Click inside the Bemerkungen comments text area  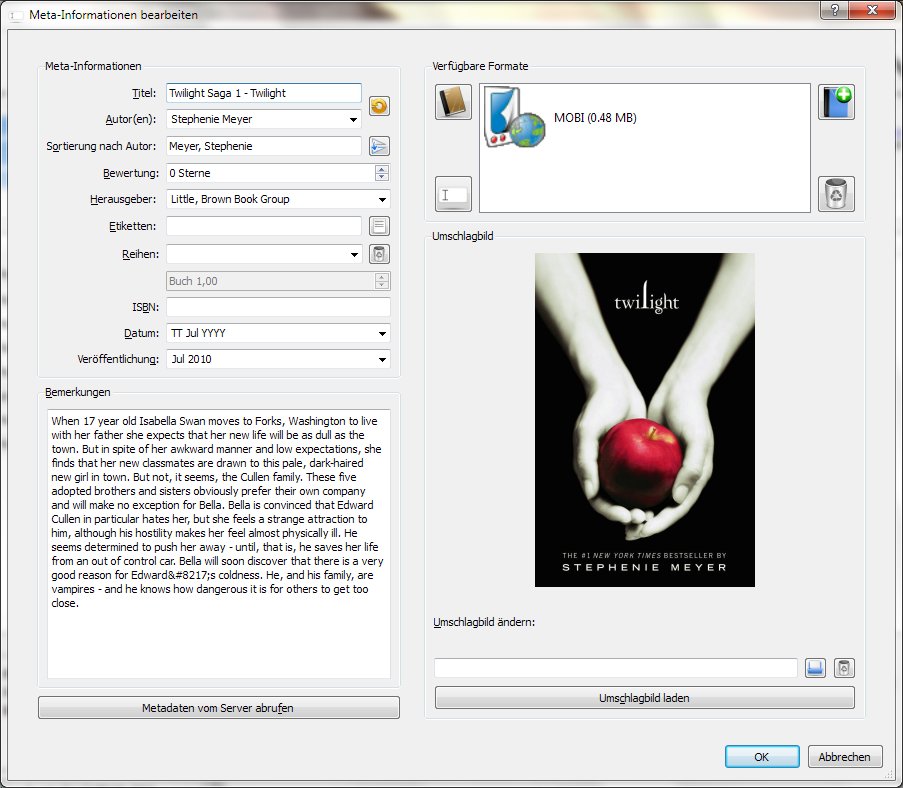219,544
